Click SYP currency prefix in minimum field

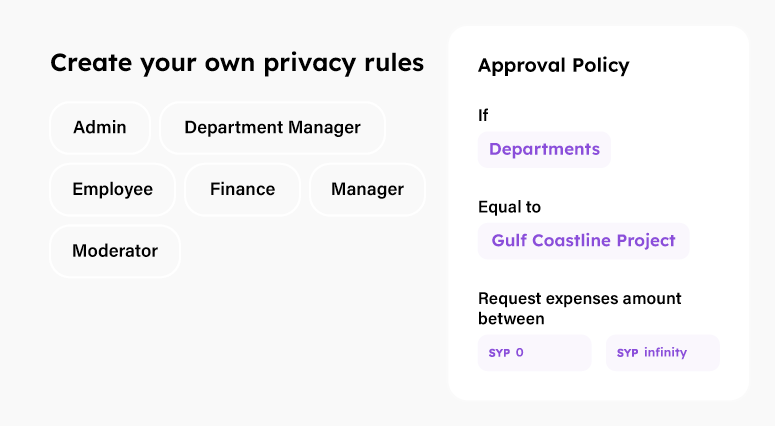click(x=499, y=353)
